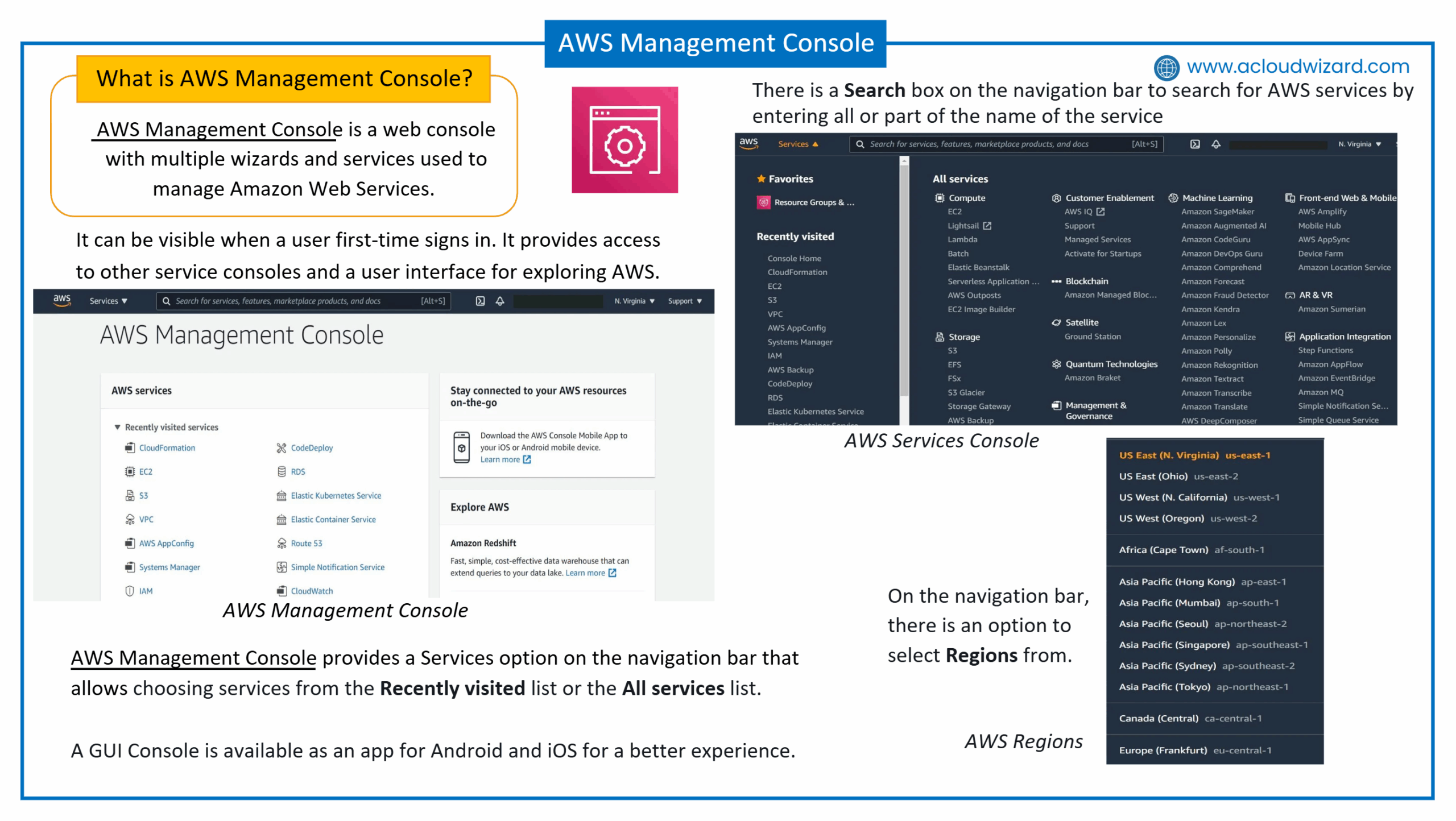Click the Elastic Container Service icon
The height and width of the screenshot is (821, 1456).
coord(282,520)
